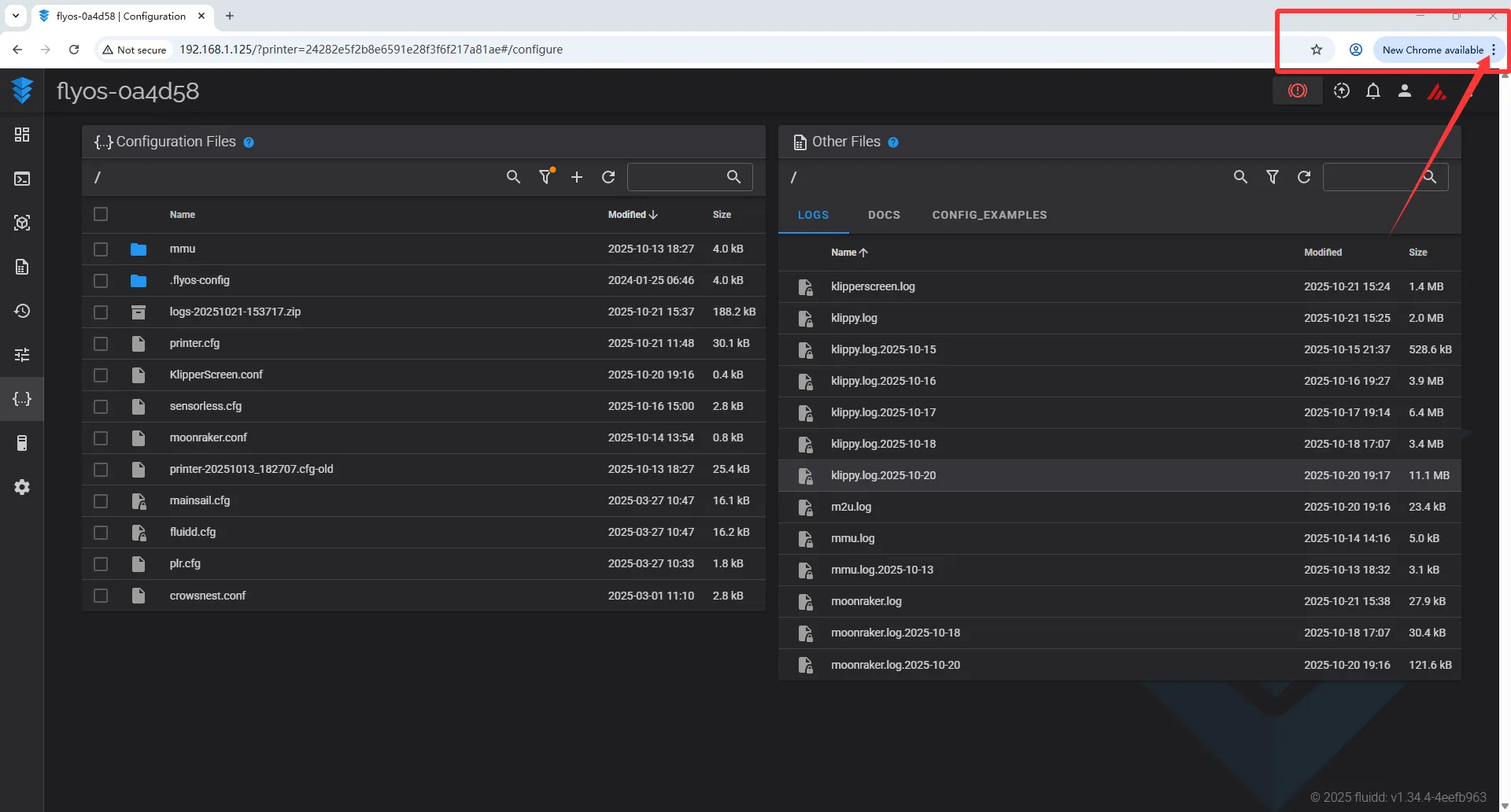Open filter options in Other Files
This screenshot has height=812, width=1511.
click(x=1272, y=177)
